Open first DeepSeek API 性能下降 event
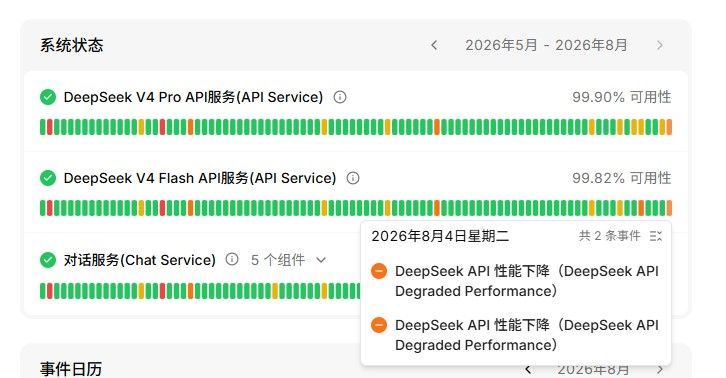Image resolution: width=726 pixels, height=378 pixels. click(526, 281)
